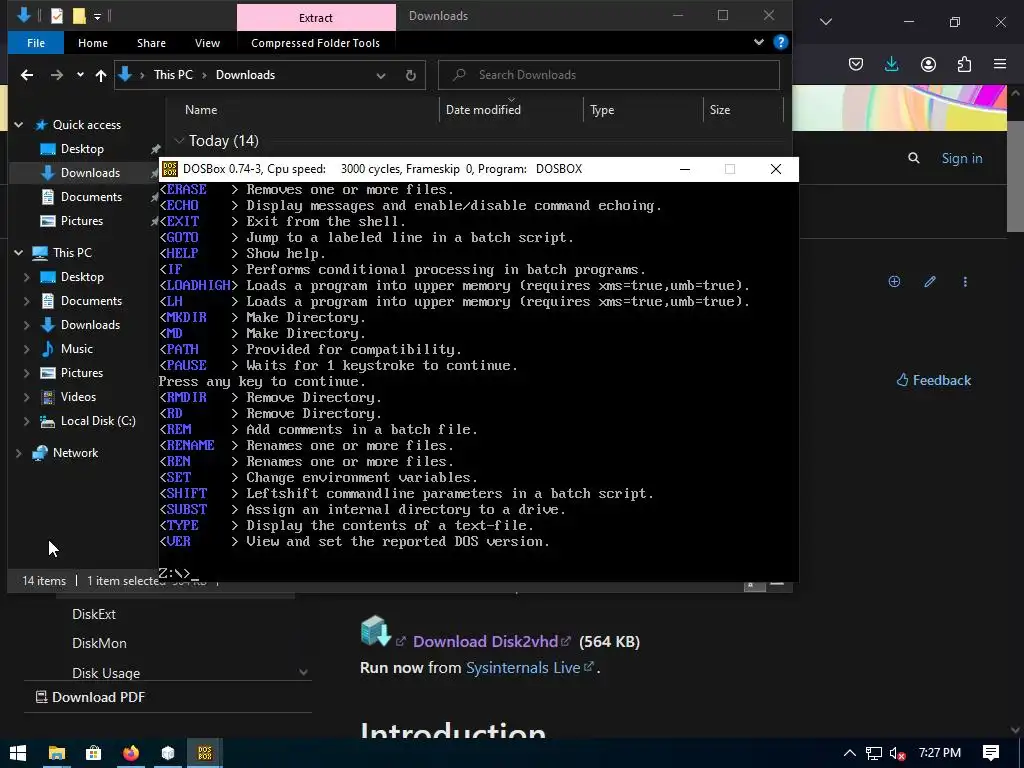Open Firefox from the taskbar

[131, 754]
